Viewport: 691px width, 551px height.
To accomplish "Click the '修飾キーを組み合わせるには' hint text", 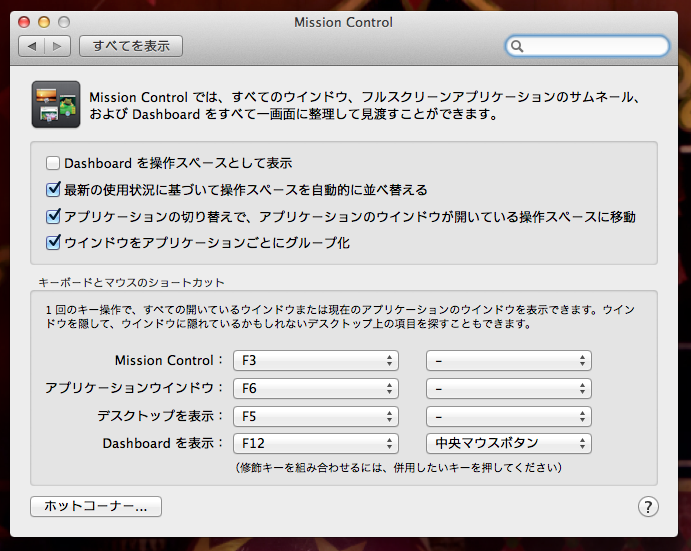I will [399, 467].
